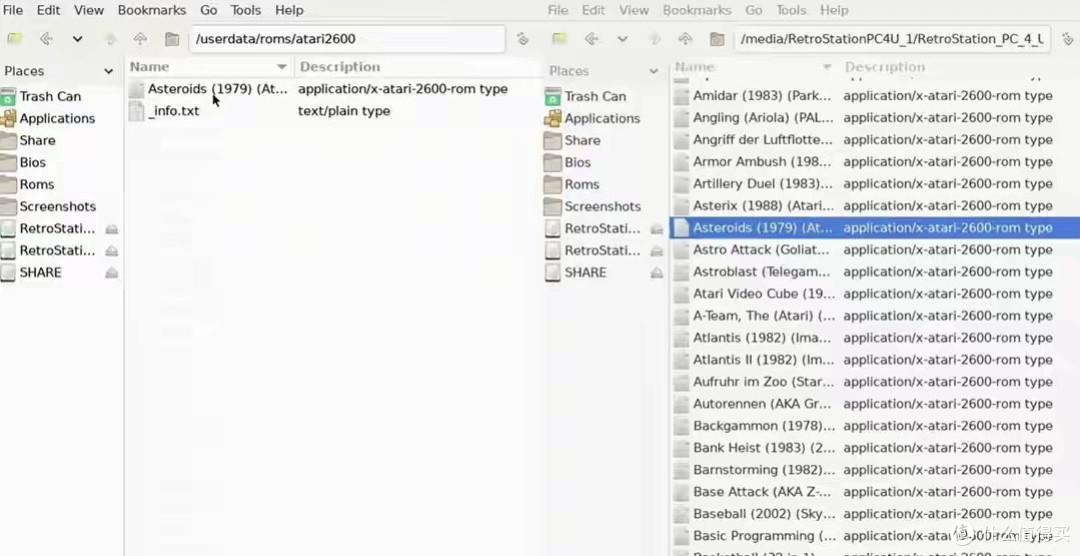Open the Go menu in left window
This screenshot has height=556, width=1080.
pyautogui.click(x=209, y=10)
